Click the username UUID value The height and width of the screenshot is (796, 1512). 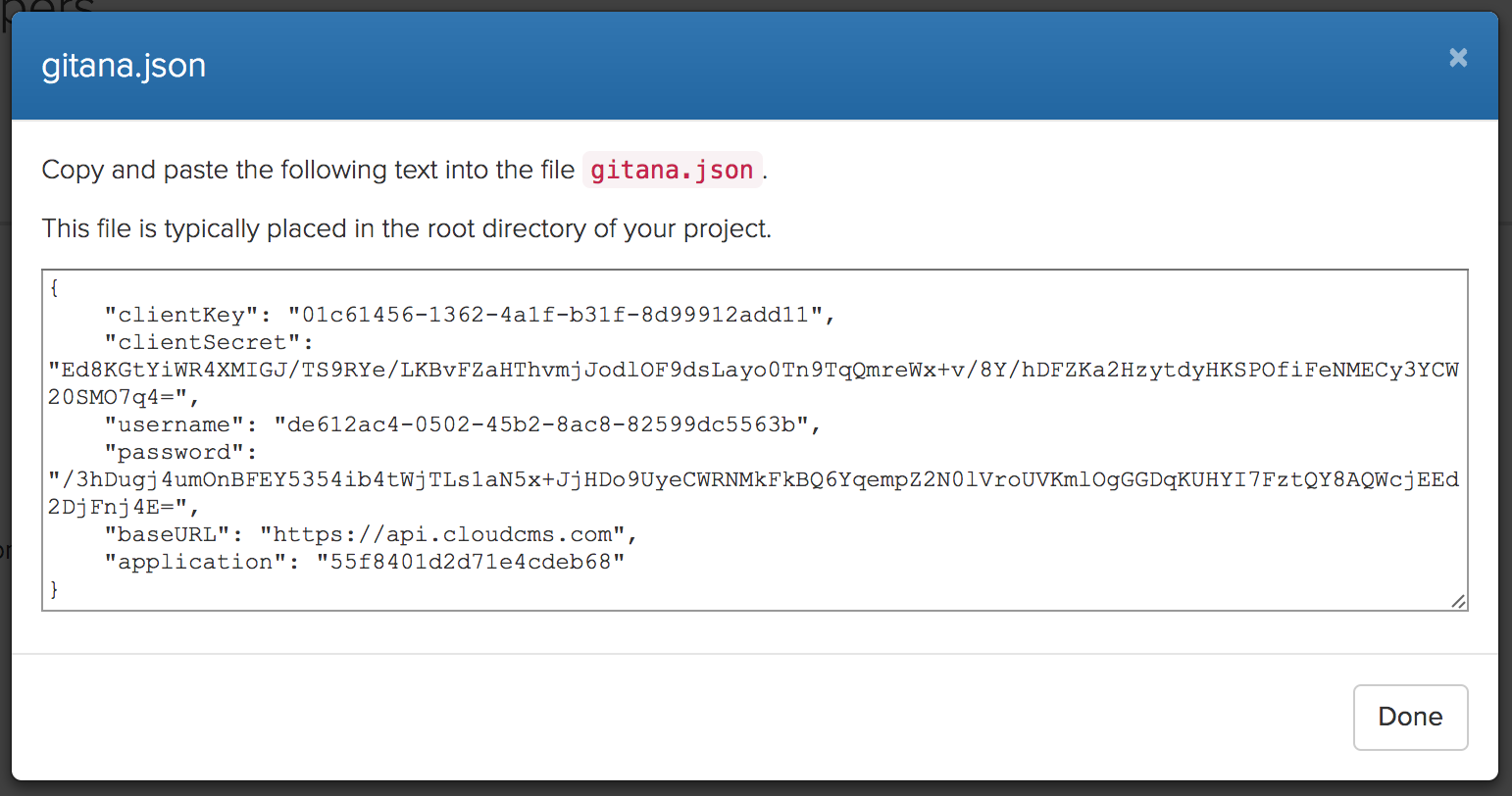click(541, 424)
